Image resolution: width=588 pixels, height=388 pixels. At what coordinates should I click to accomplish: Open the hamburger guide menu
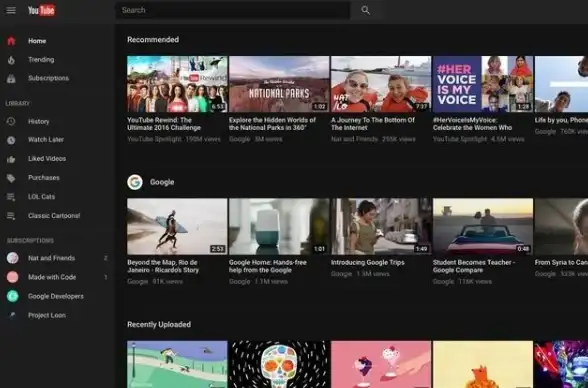[x=11, y=10]
